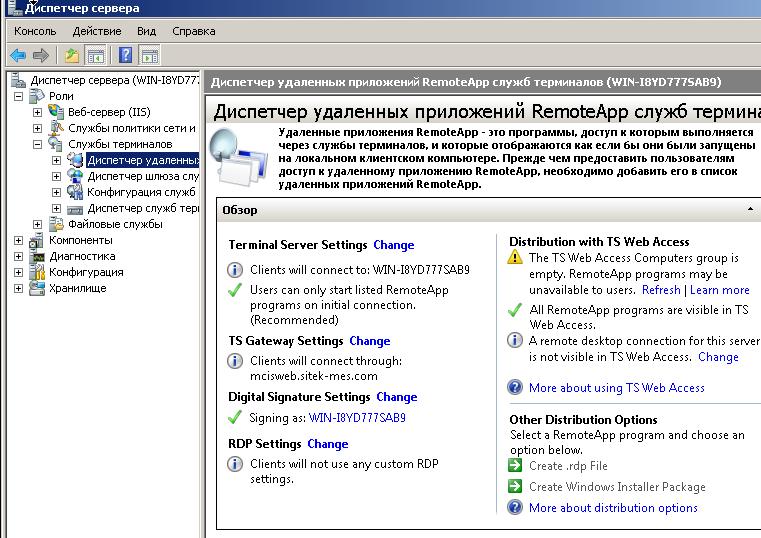
Task: Click Create Windows Installer Package arrow icon
Action: click(515, 486)
